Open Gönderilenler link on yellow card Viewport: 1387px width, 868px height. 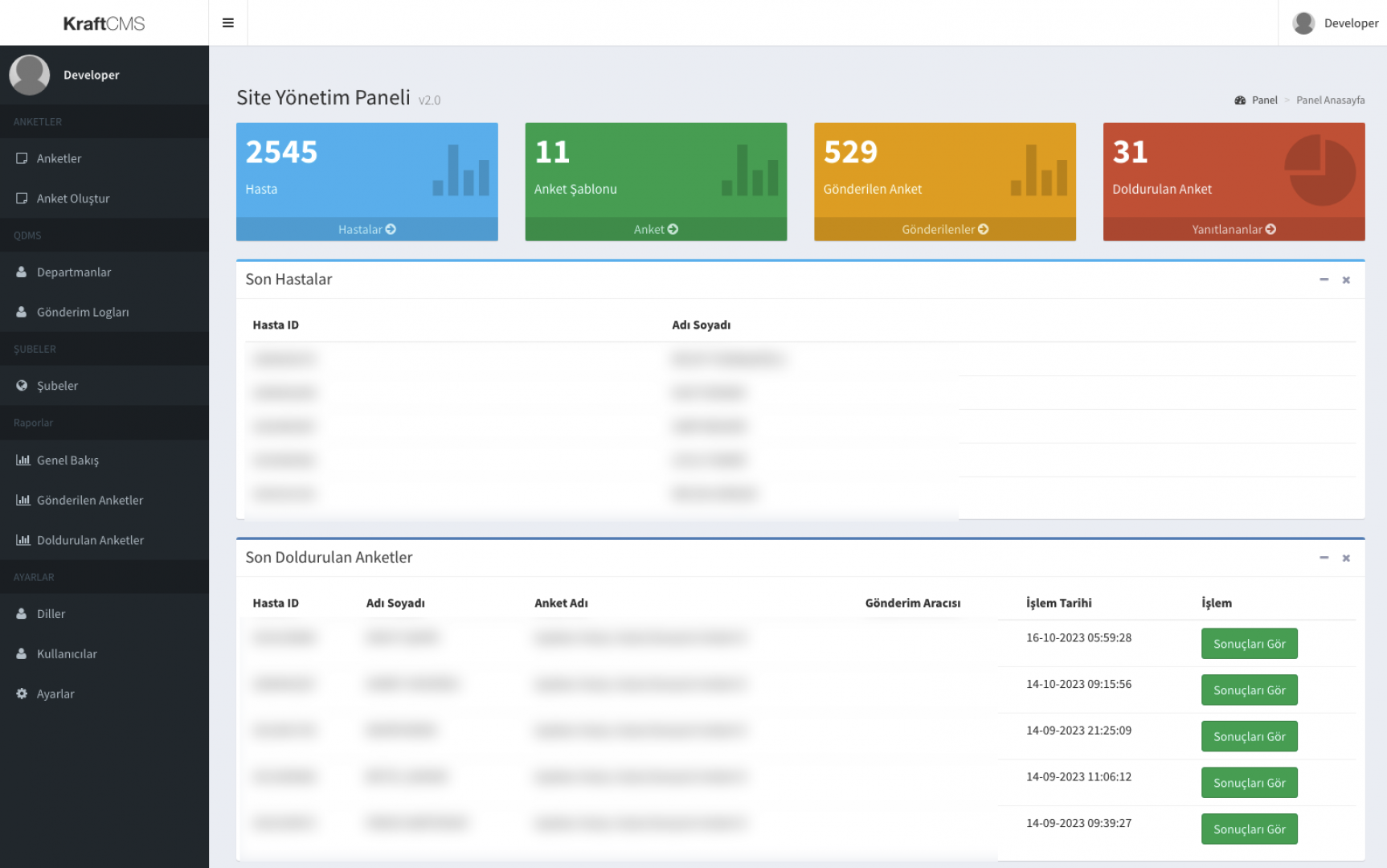tap(945, 229)
